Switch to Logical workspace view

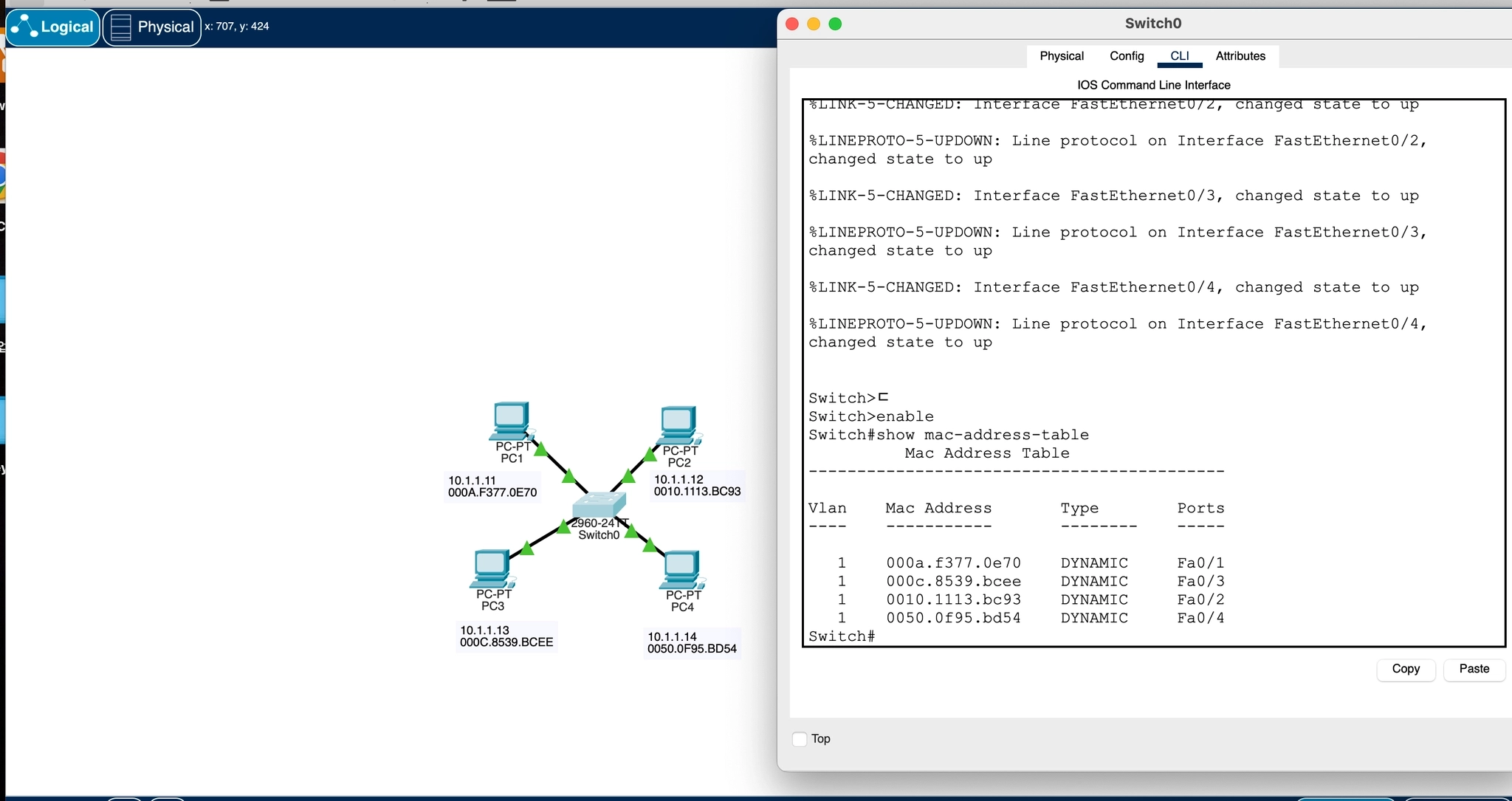[53, 27]
